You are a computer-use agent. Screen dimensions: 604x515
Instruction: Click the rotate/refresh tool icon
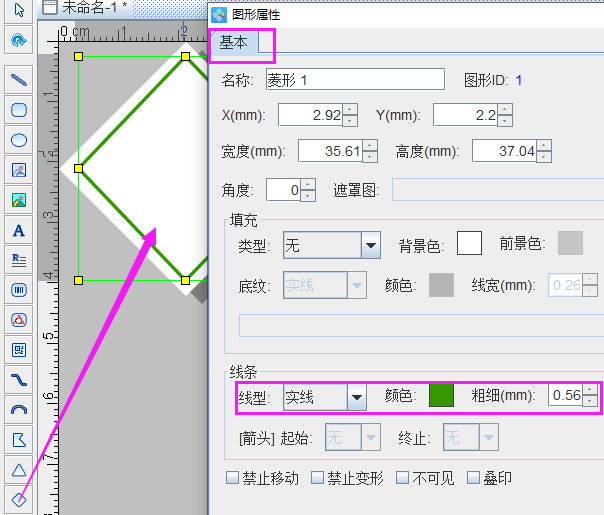click(18, 40)
